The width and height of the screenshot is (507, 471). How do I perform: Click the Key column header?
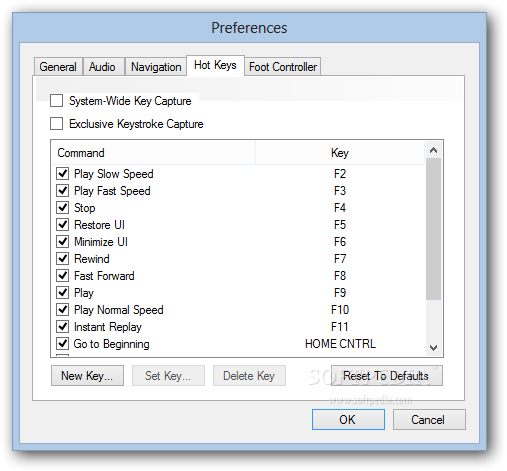(x=340, y=153)
